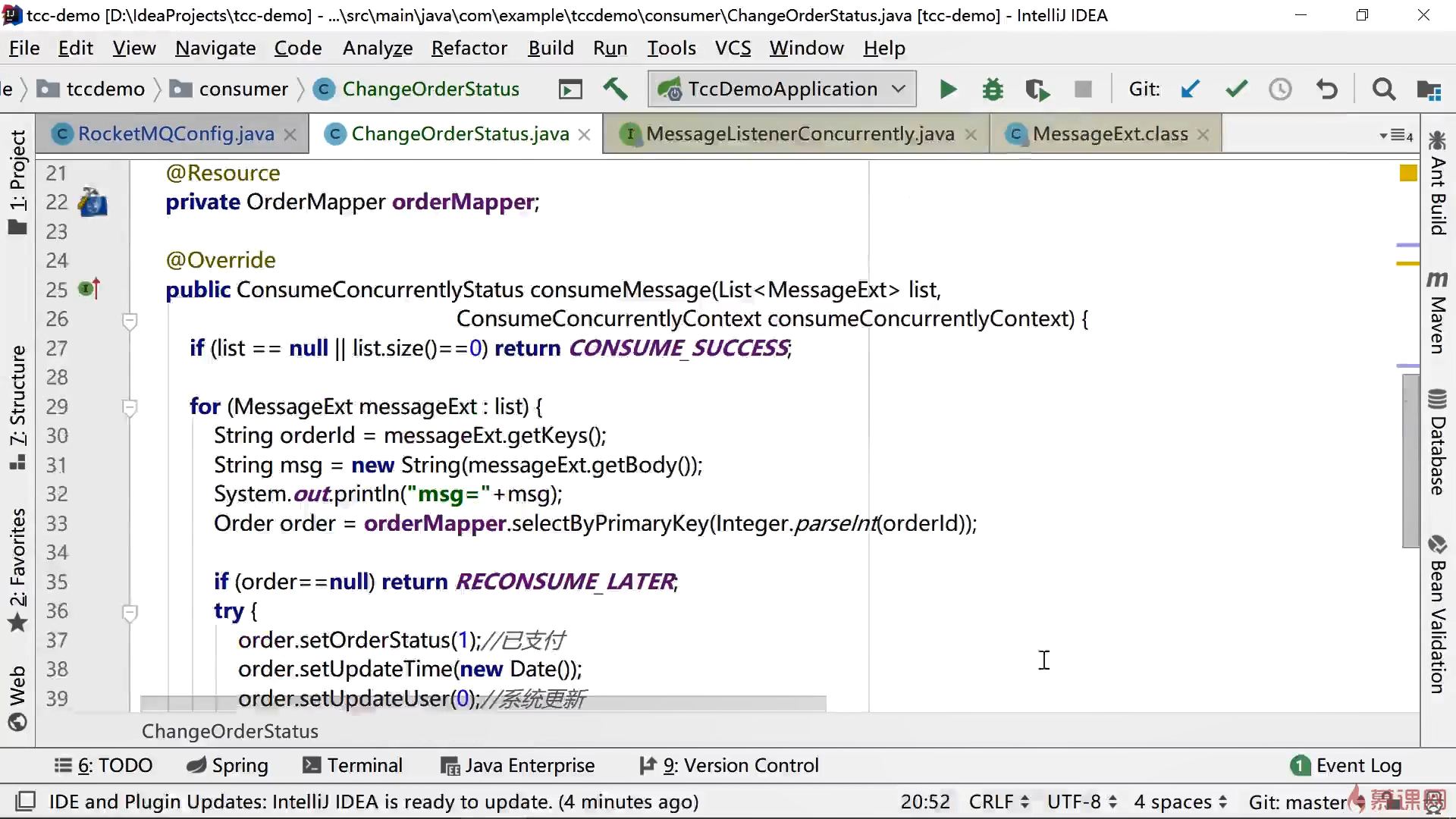Toggle tool window quick access icon in status bar
Screen dimensions: 1456x819
pos(26,802)
